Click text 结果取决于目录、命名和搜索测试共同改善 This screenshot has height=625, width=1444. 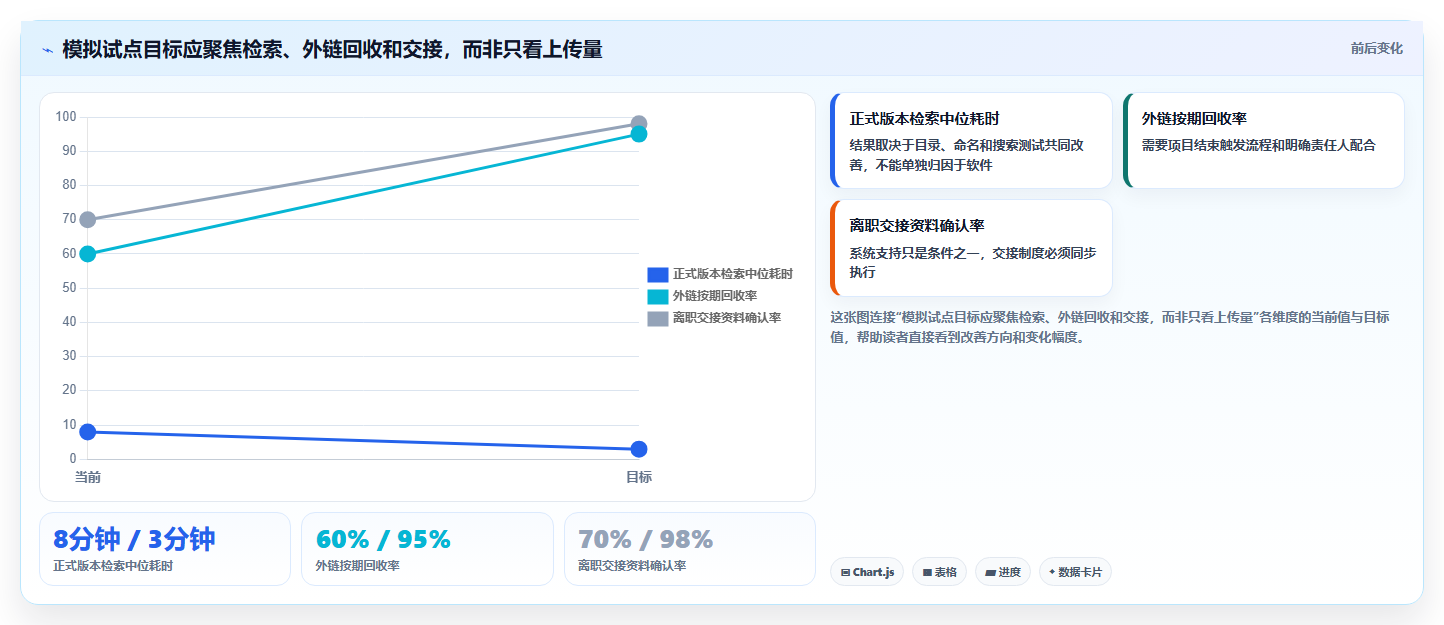[x=967, y=154]
